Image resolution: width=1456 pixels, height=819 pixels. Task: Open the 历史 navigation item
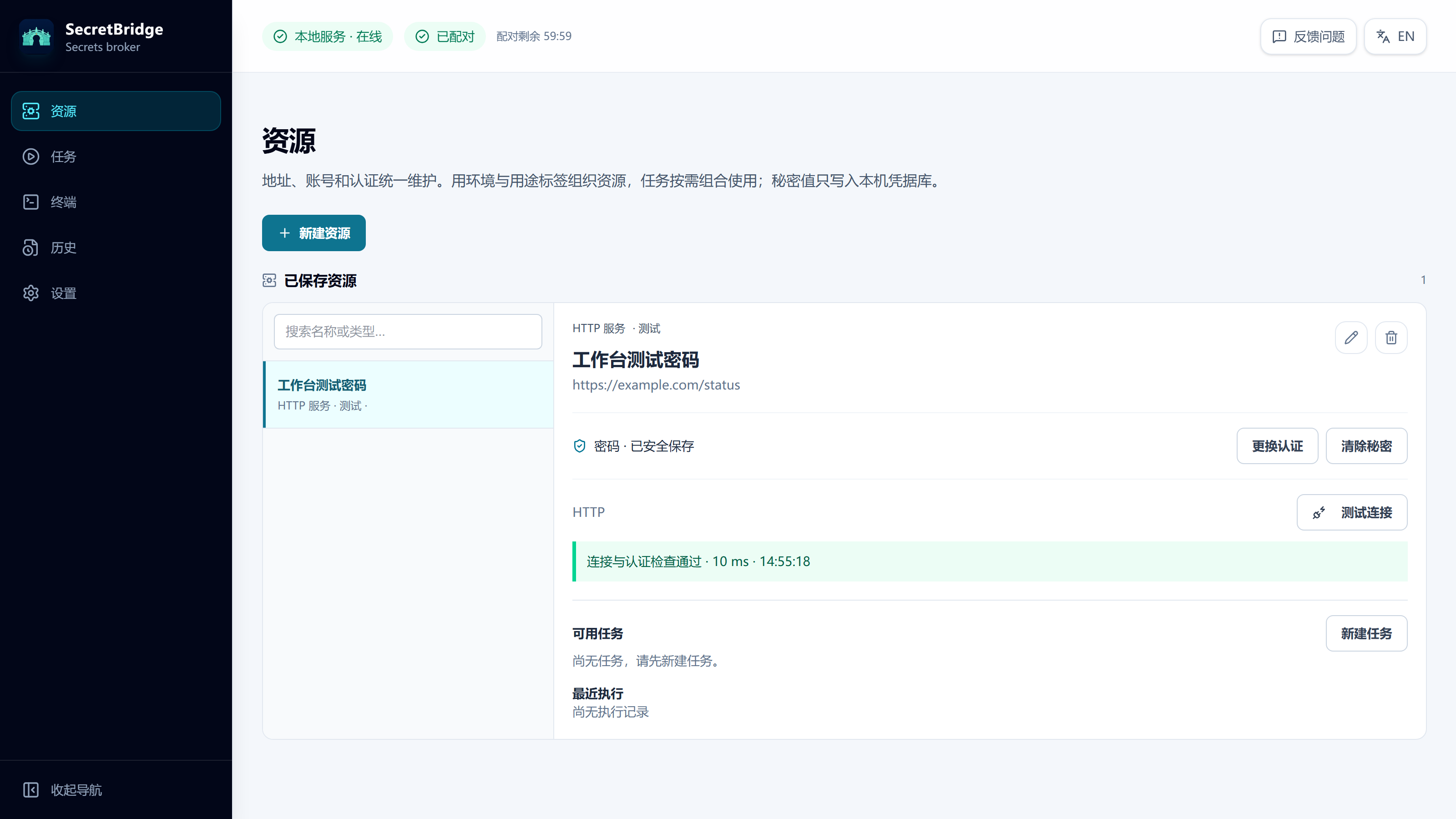point(116,248)
